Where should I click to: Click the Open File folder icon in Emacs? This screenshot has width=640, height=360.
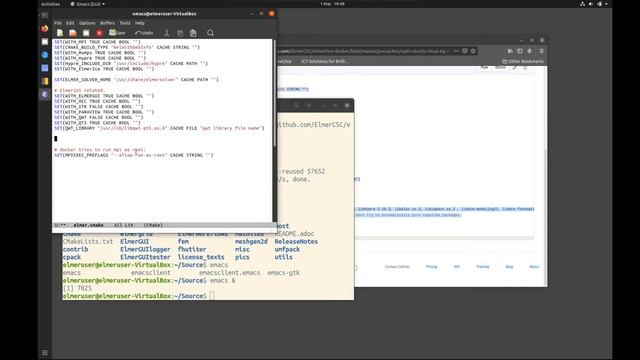(x=73, y=33)
